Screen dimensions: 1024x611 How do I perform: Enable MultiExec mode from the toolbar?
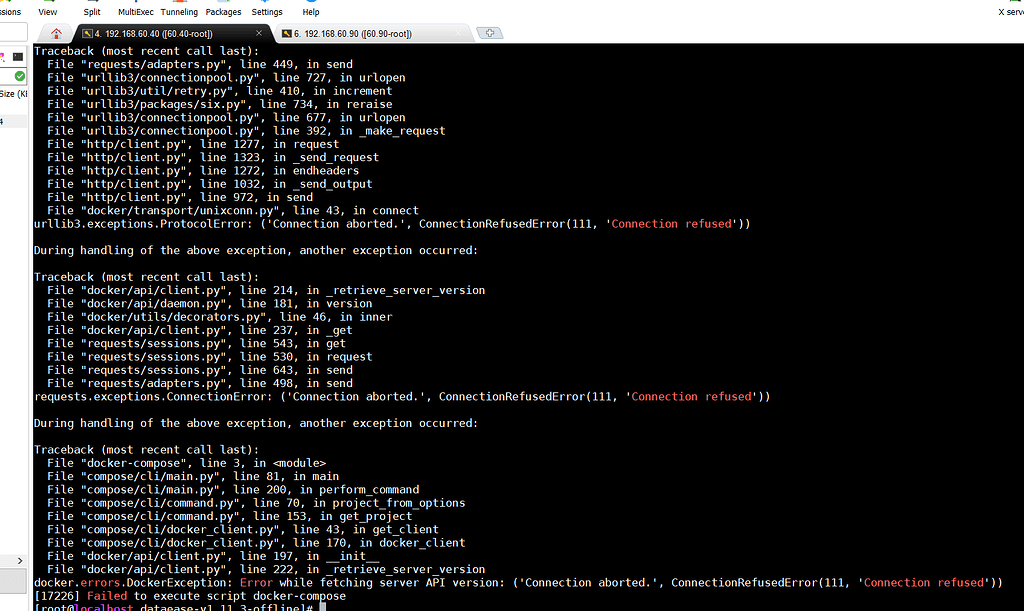(x=136, y=12)
